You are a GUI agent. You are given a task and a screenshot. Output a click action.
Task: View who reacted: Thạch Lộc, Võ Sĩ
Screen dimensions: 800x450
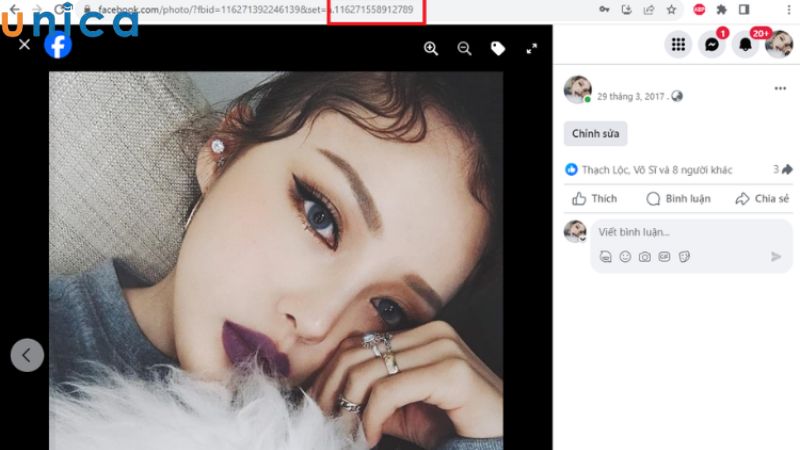(x=657, y=170)
